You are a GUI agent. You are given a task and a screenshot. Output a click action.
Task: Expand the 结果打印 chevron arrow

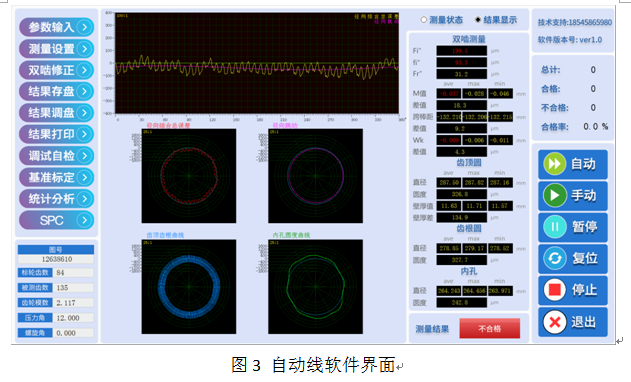pyautogui.click(x=84, y=134)
